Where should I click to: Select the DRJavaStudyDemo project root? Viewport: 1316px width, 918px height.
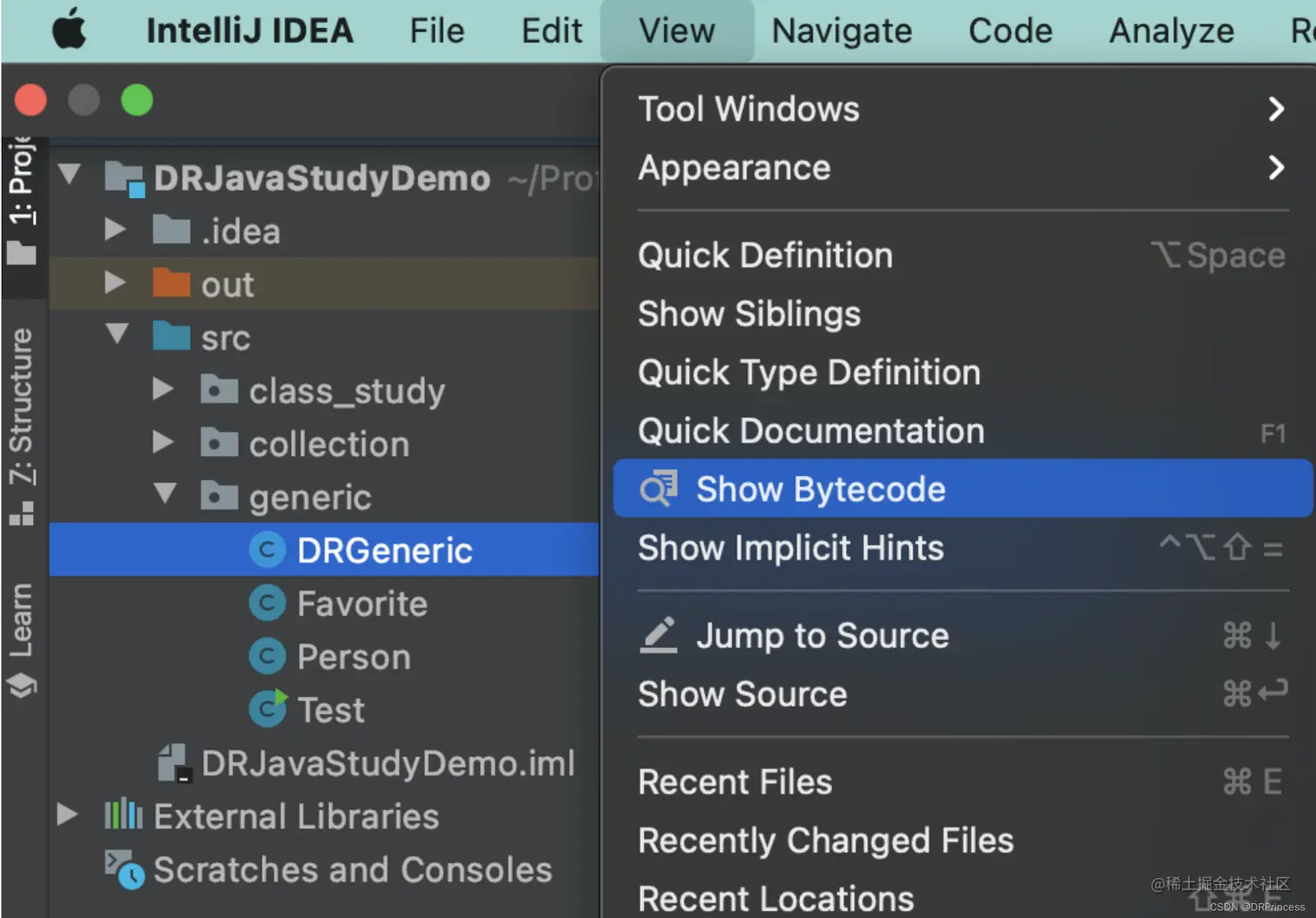click(322, 178)
